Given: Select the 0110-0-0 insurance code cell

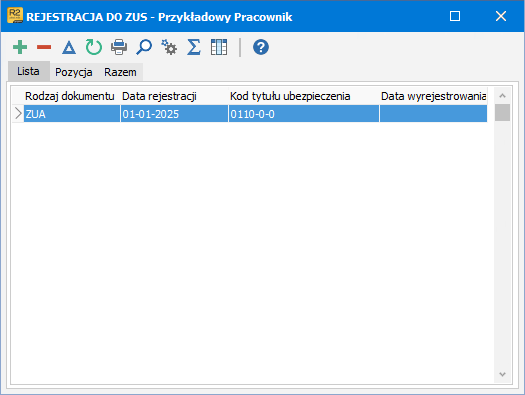Looking at the screenshot, I should [x=304, y=114].
